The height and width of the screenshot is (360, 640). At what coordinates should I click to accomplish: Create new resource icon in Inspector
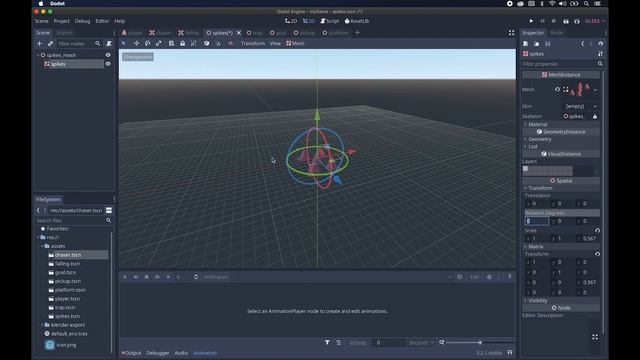(x=526, y=44)
